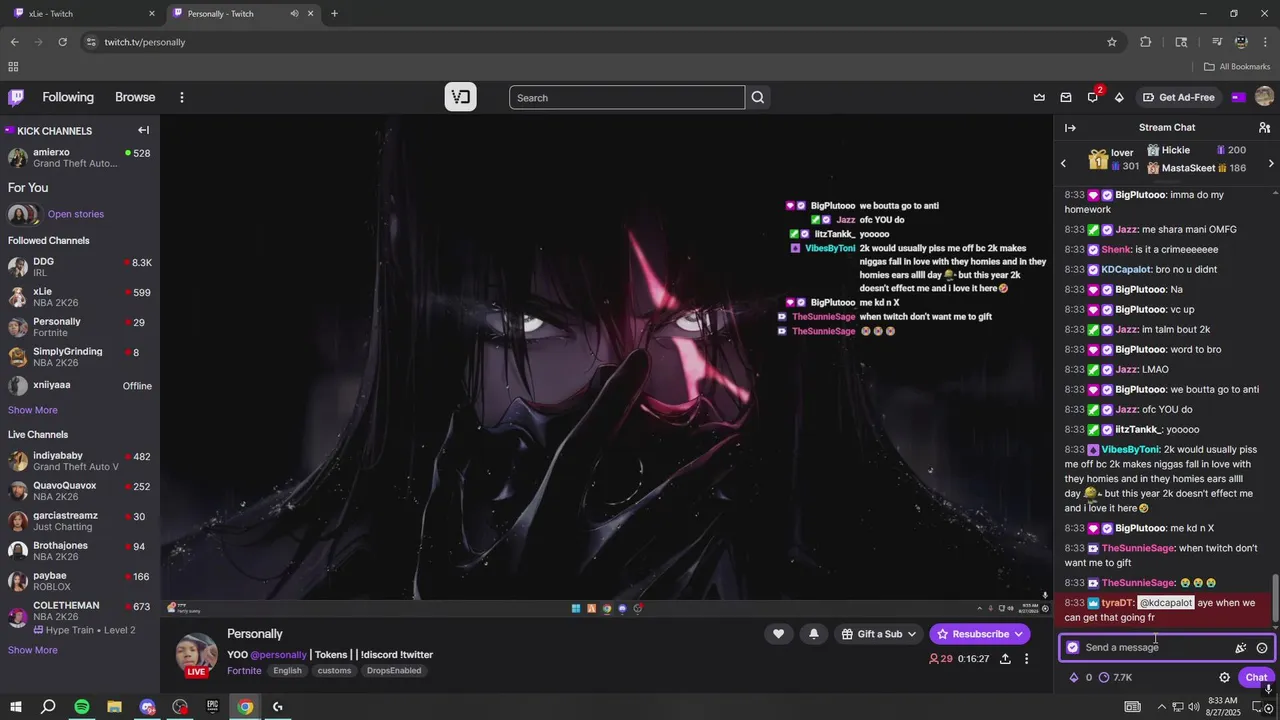
Task: Open a new browser tab
Action: tap(334, 13)
